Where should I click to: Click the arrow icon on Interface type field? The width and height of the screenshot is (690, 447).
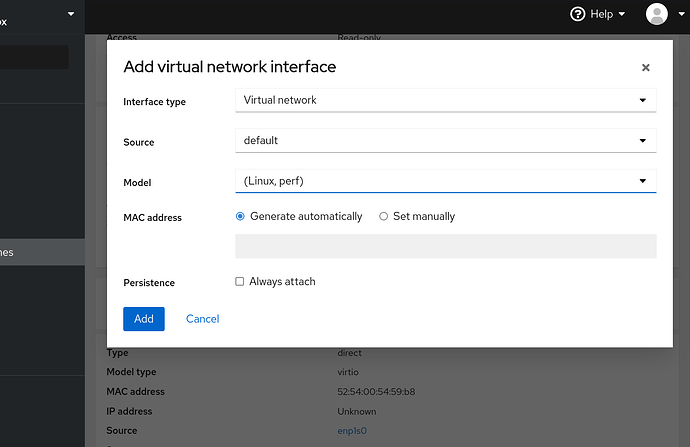642,100
